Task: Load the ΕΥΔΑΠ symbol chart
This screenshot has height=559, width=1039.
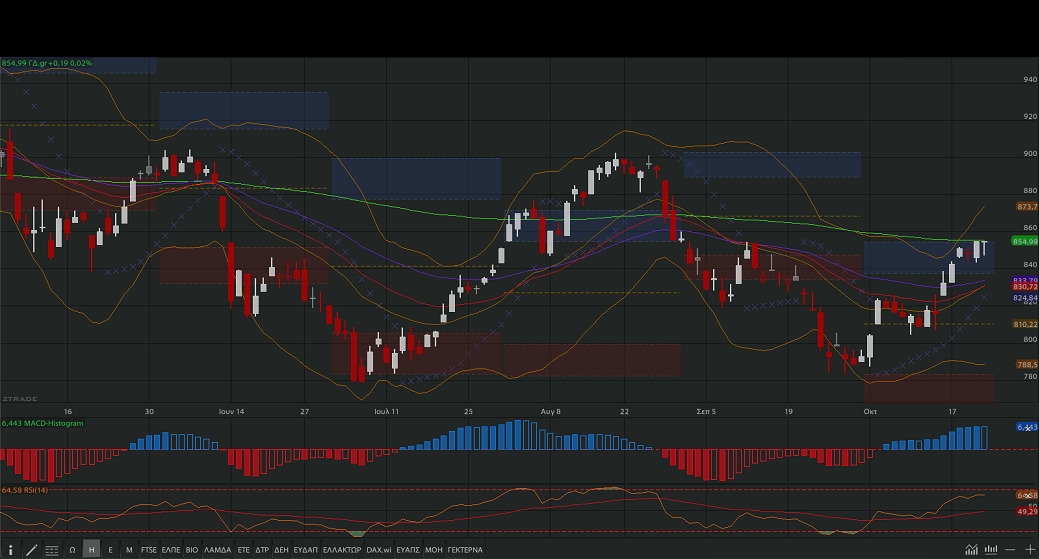Action: (305, 550)
